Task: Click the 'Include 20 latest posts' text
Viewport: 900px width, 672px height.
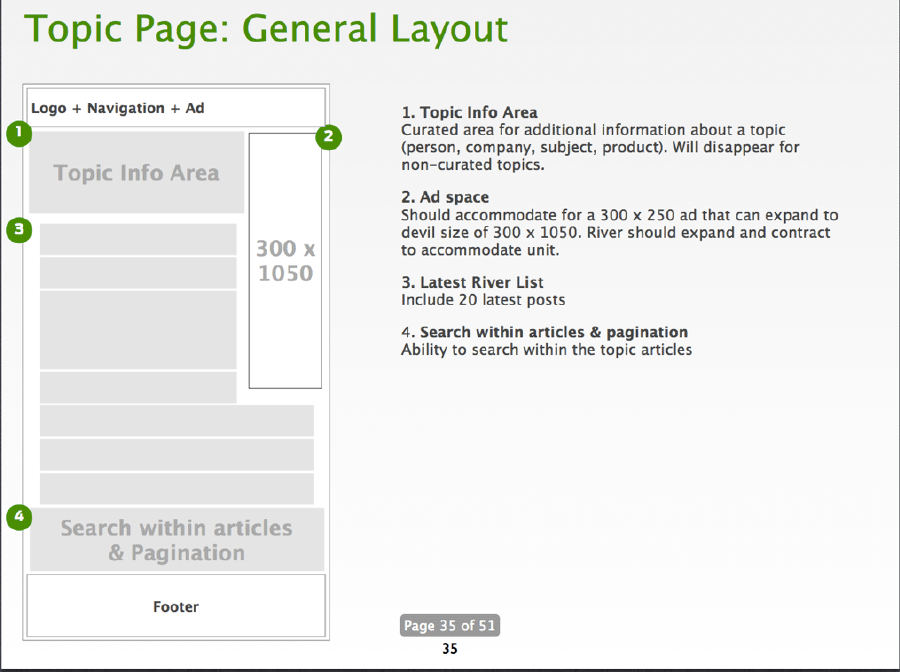Action: tap(483, 300)
